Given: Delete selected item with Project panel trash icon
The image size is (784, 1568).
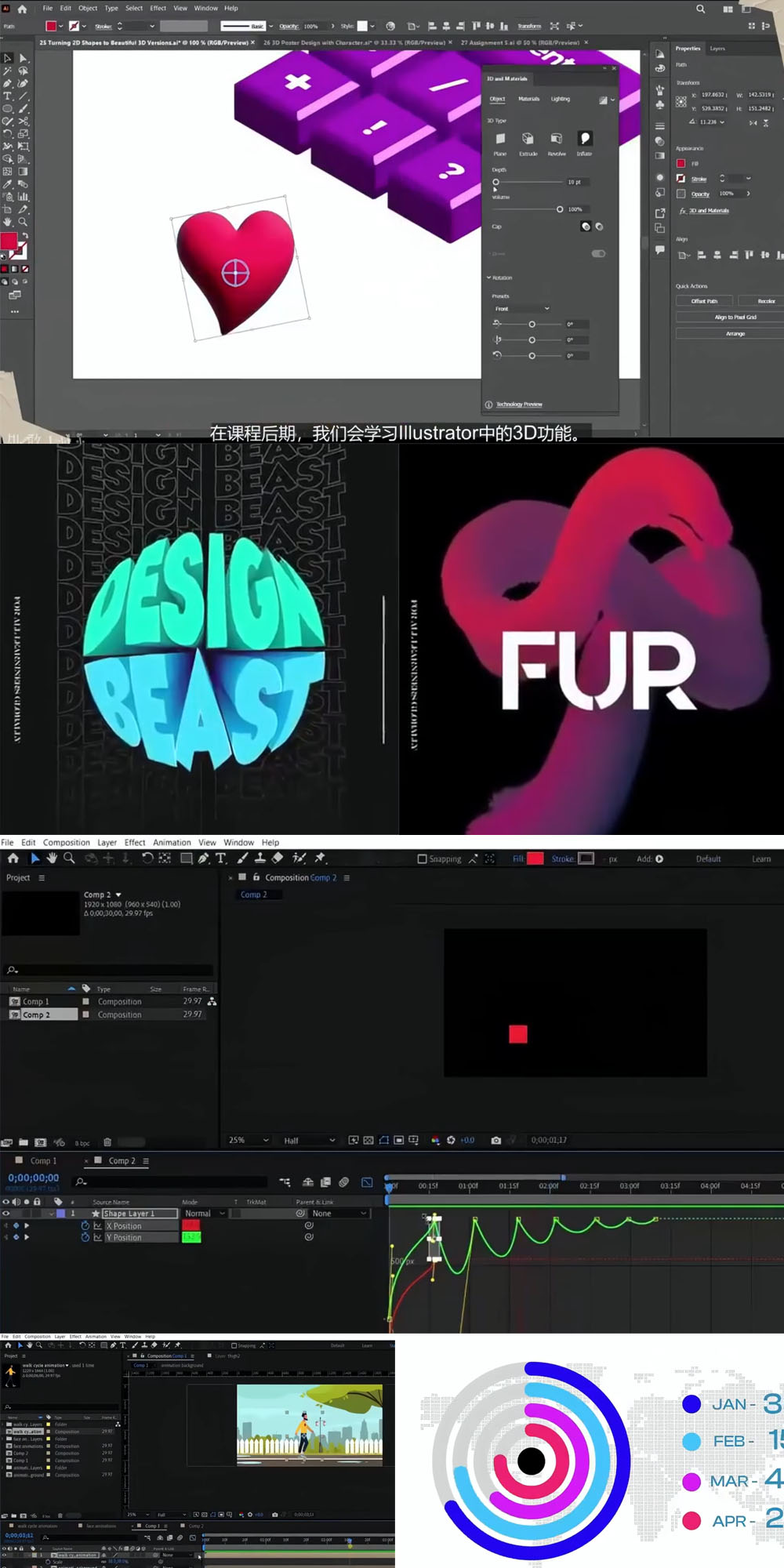Looking at the screenshot, I should coord(107,1142).
